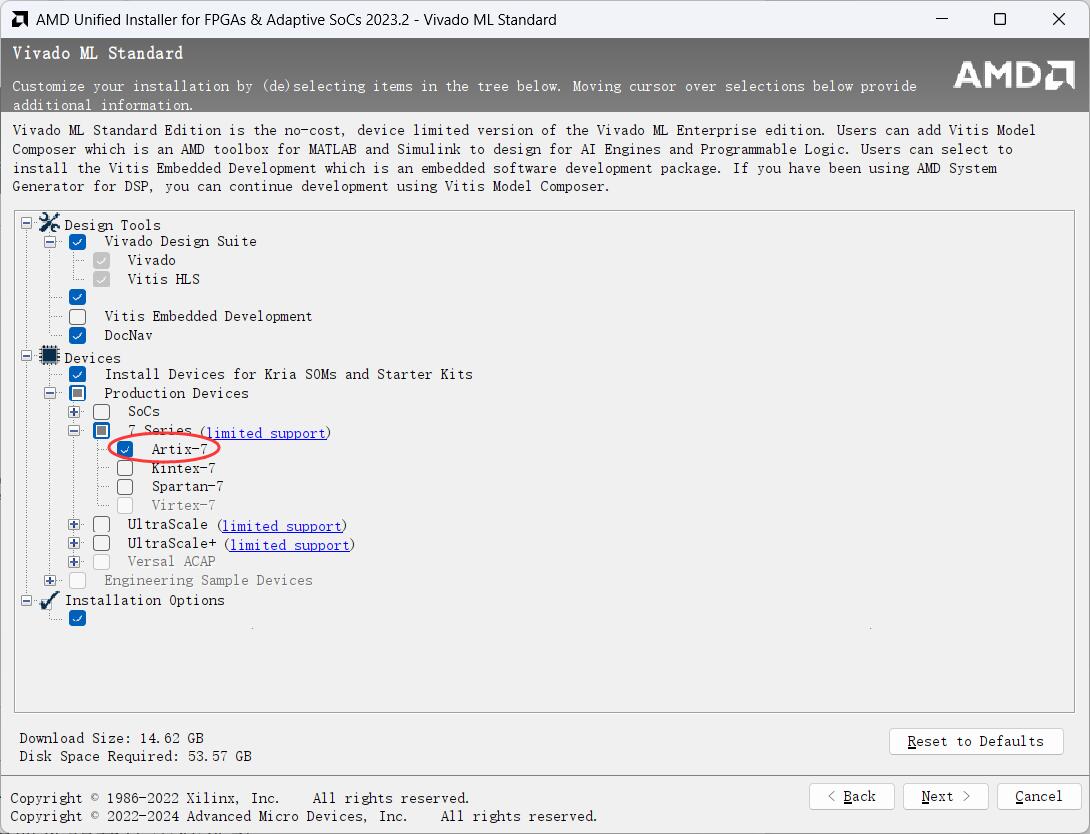Uncheck the Artix-7 device checkbox

click(x=125, y=449)
